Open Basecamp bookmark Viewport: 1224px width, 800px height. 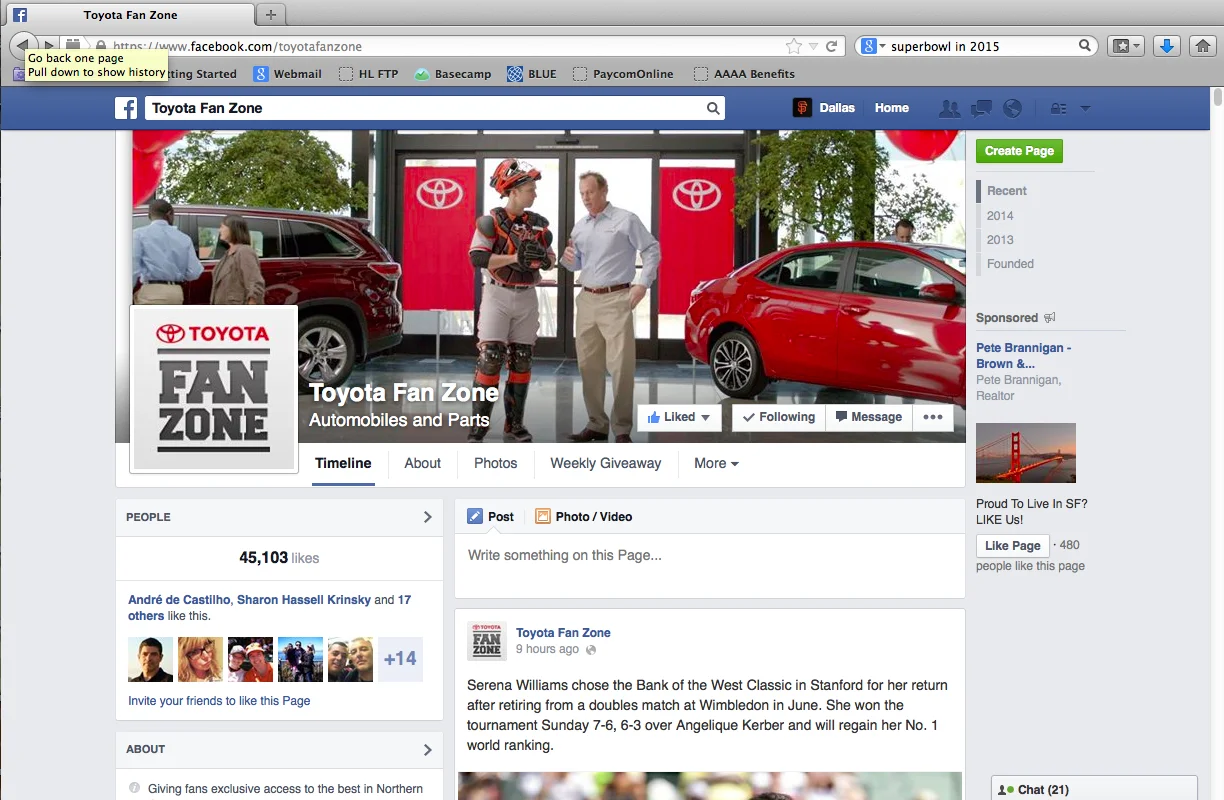coord(453,74)
